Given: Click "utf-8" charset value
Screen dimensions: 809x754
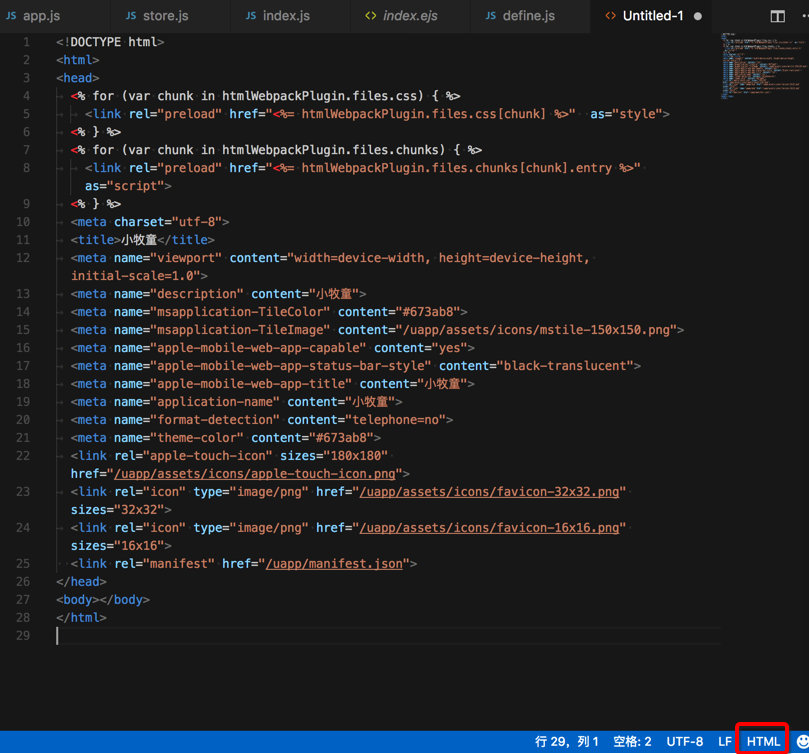Looking at the screenshot, I should (x=197, y=222).
